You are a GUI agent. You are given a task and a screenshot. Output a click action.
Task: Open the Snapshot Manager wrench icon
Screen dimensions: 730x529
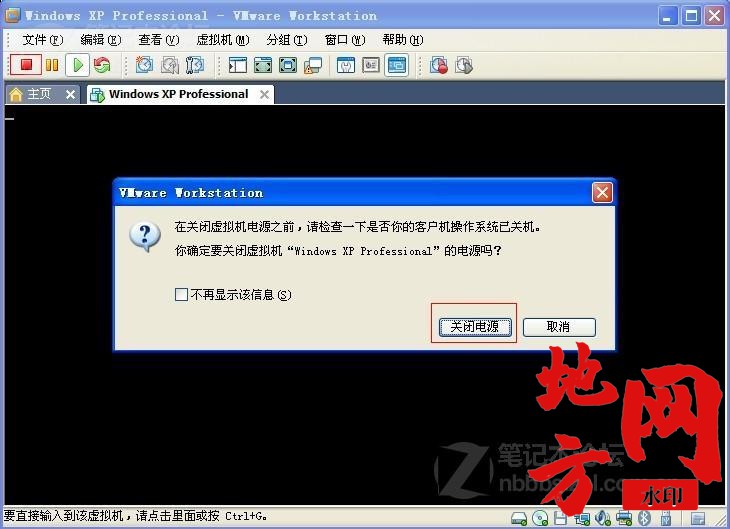click(195, 65)
